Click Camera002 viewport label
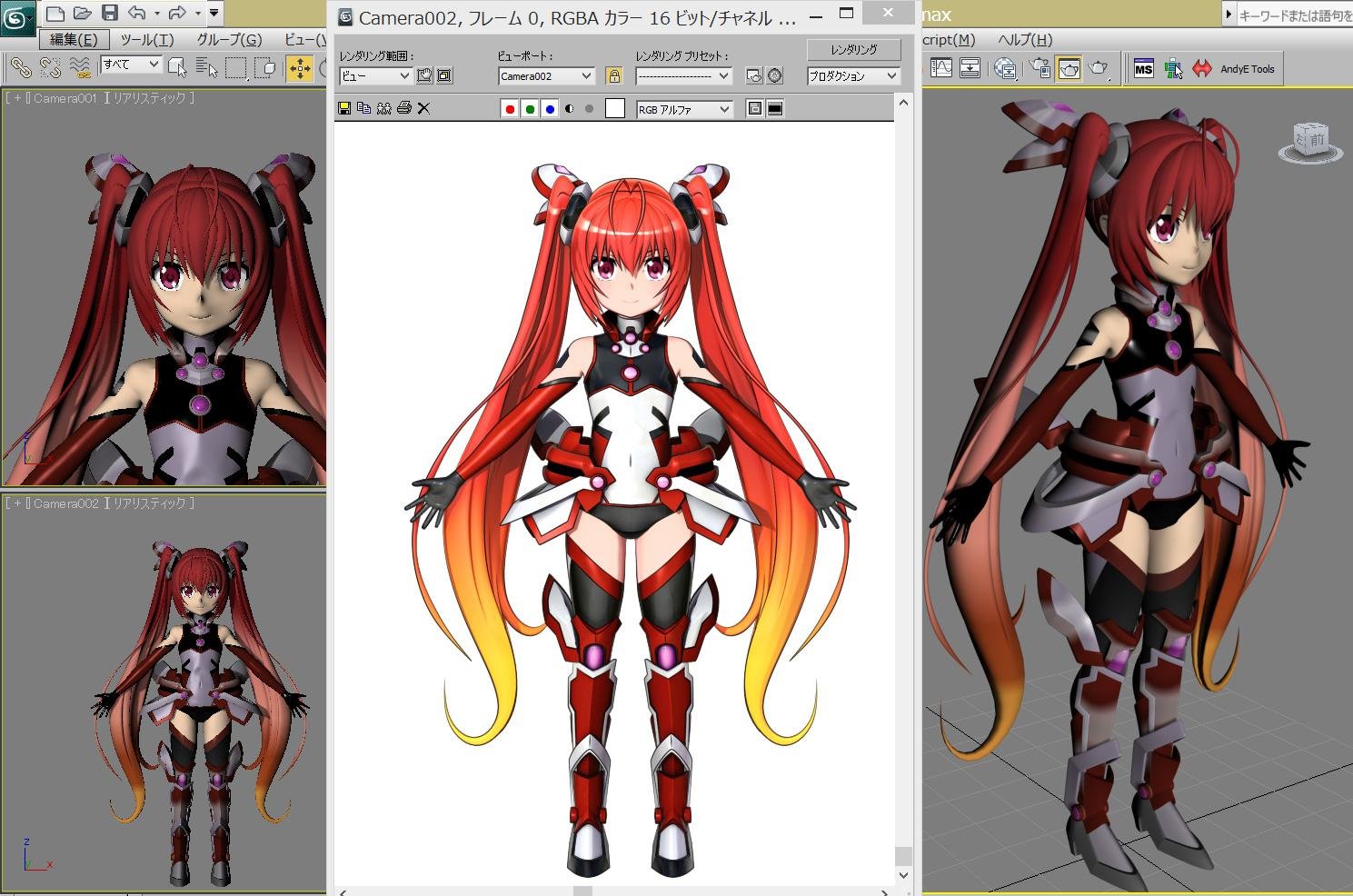The width and height of the screenshot is (1353, 896). 65,503
